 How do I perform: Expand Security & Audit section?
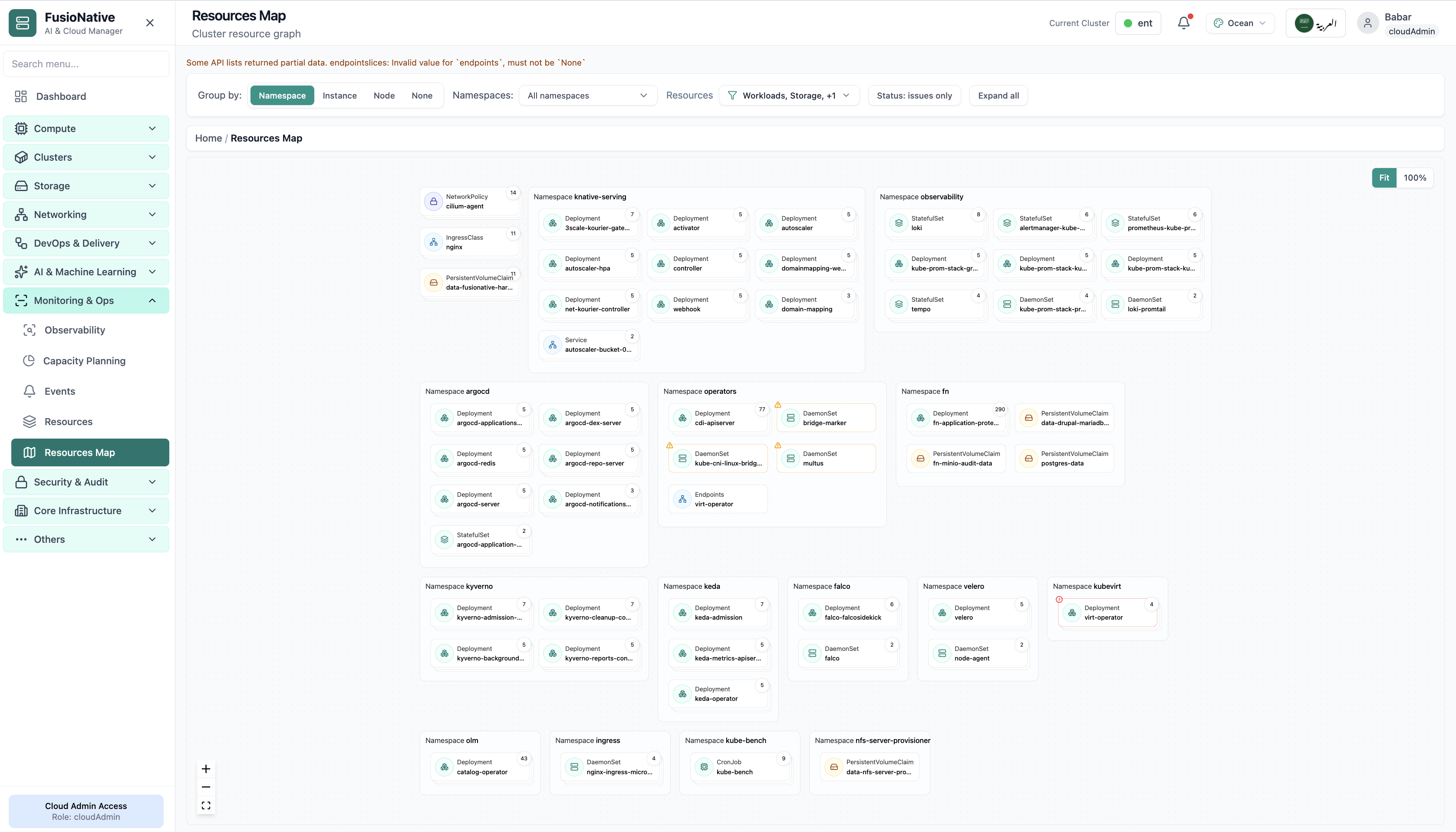coord(86,482)
